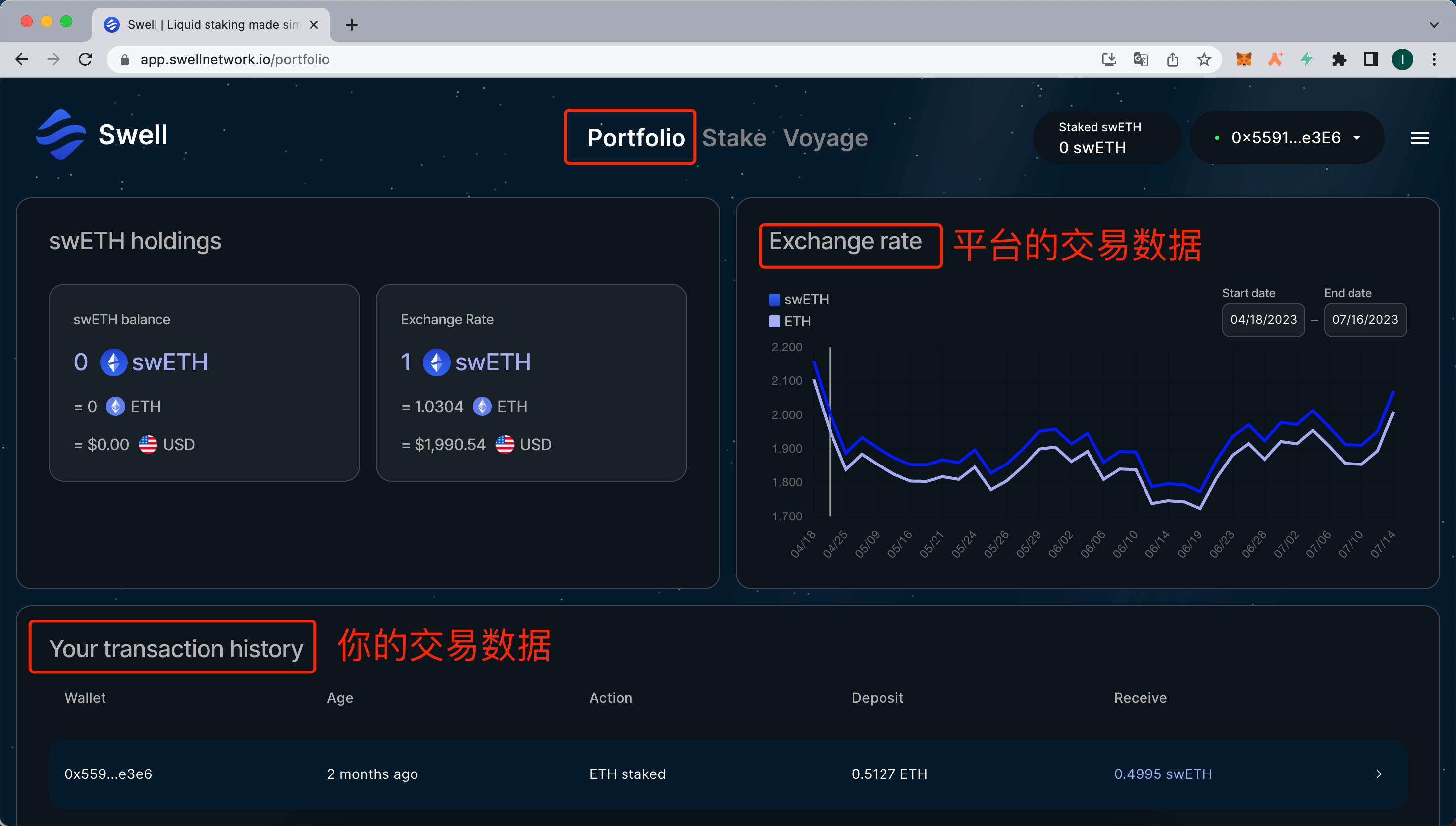This screenshot has height=826, width=1456.
Task: Expand ETH staked transaction row chevron
Action: click(x=1379, y=774)
